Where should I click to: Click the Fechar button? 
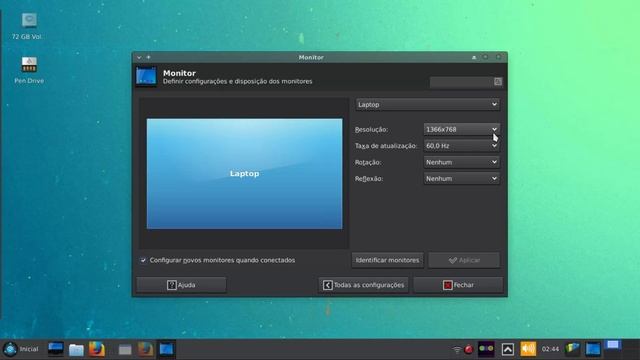pos(458,285)
